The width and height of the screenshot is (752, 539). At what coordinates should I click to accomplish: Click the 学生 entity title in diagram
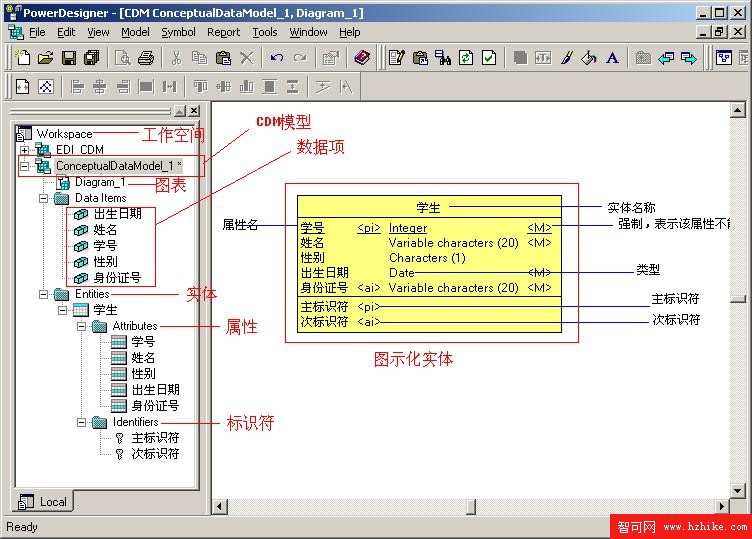[x=428, y=208]
